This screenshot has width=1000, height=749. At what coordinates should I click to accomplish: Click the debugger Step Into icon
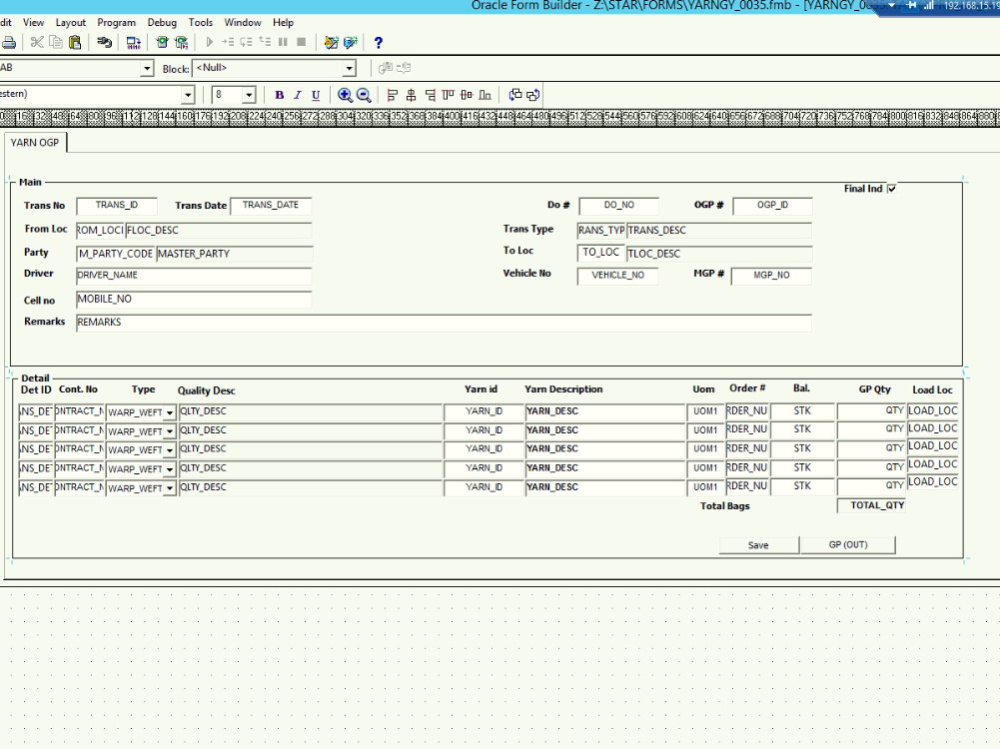click(228, 42)
